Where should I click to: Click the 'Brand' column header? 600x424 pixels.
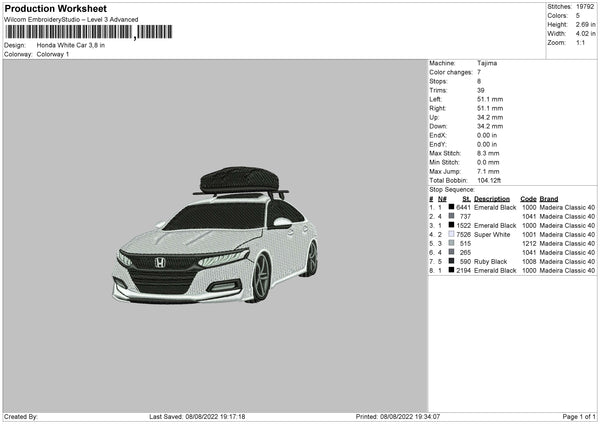tap(549, 199)
